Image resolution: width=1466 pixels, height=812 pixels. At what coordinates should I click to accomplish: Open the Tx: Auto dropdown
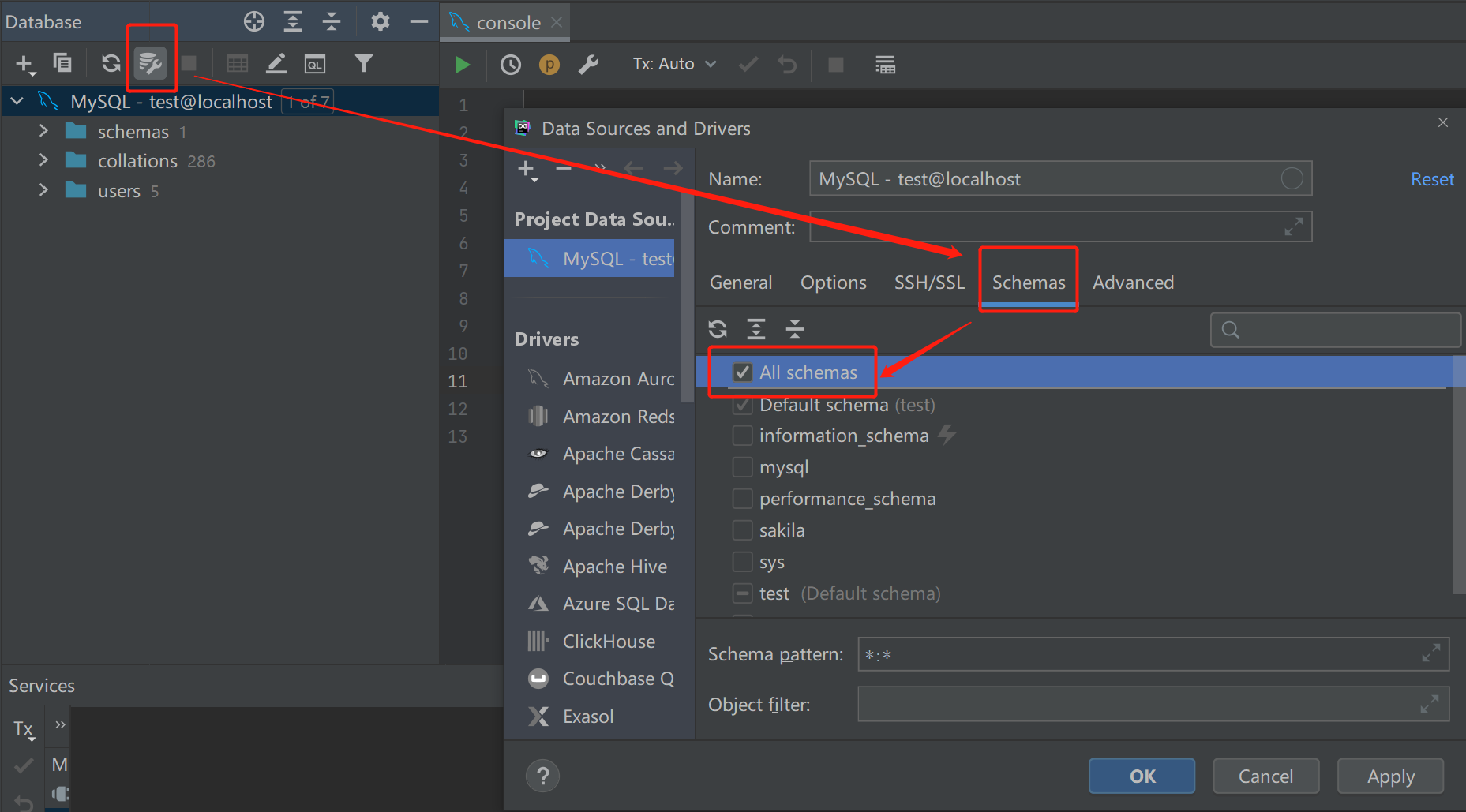coord(675,64)
